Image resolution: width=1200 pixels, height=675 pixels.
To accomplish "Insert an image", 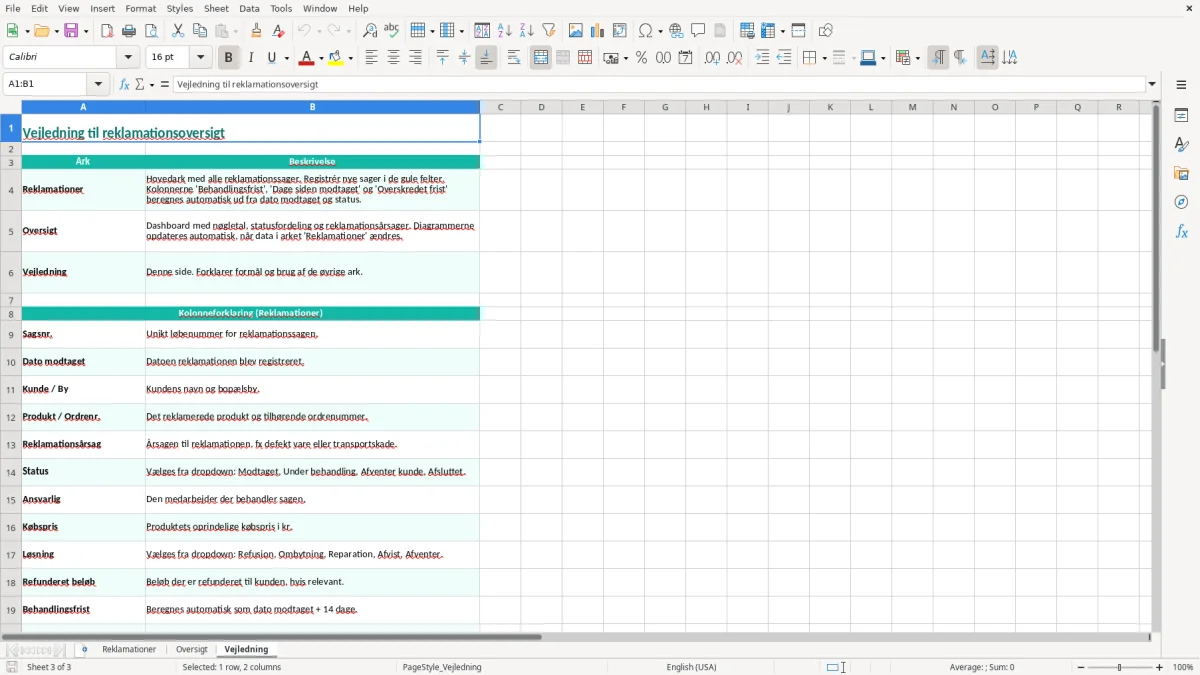I will click(576, 31).
